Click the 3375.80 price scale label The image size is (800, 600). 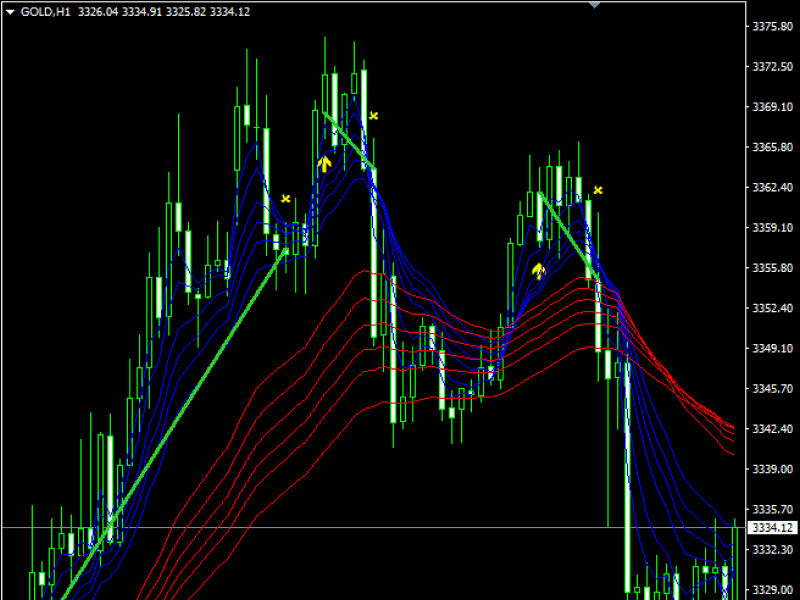tap(771, 27)
